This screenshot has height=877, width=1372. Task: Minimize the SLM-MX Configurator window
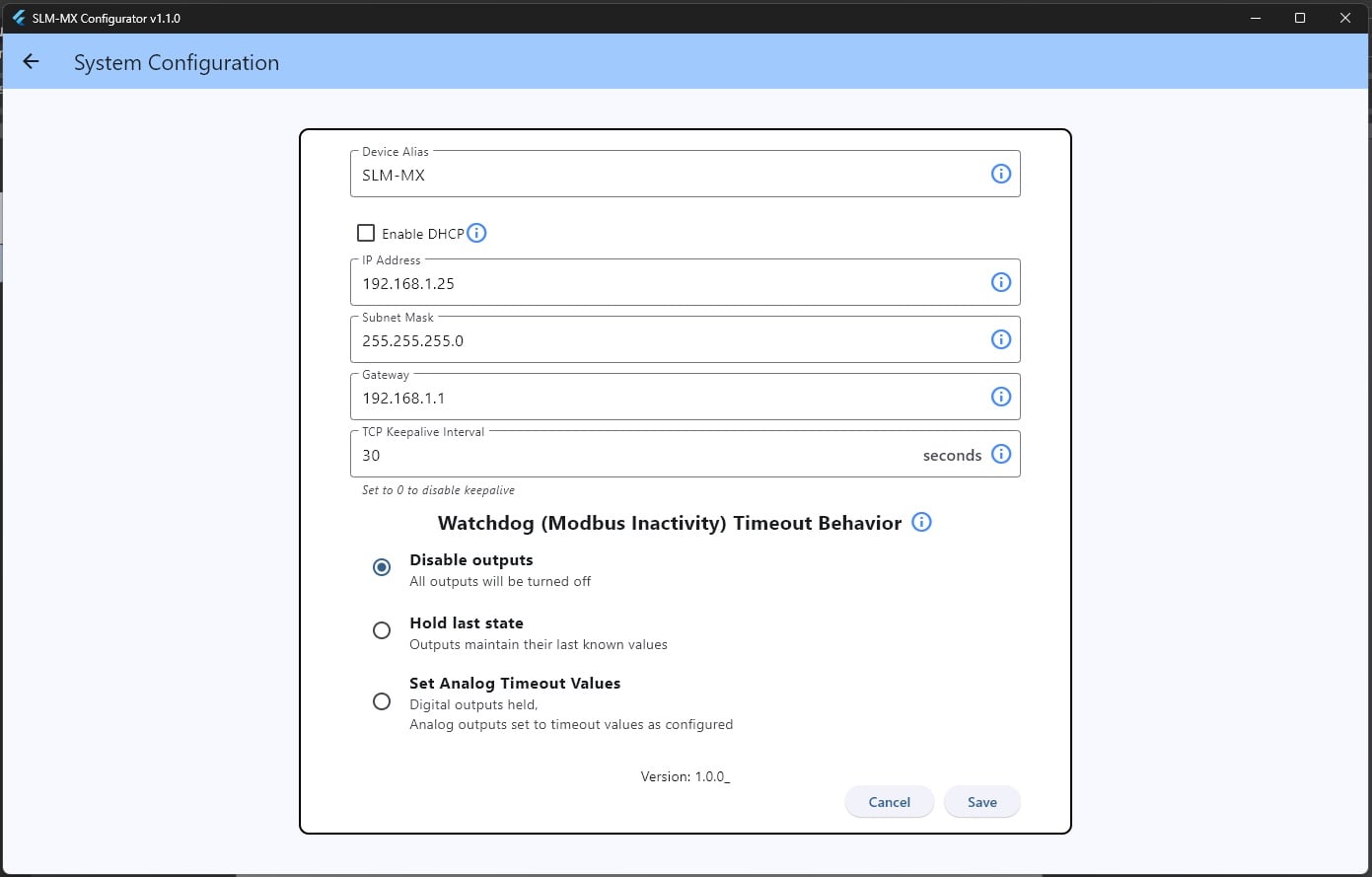[1256, 18]
